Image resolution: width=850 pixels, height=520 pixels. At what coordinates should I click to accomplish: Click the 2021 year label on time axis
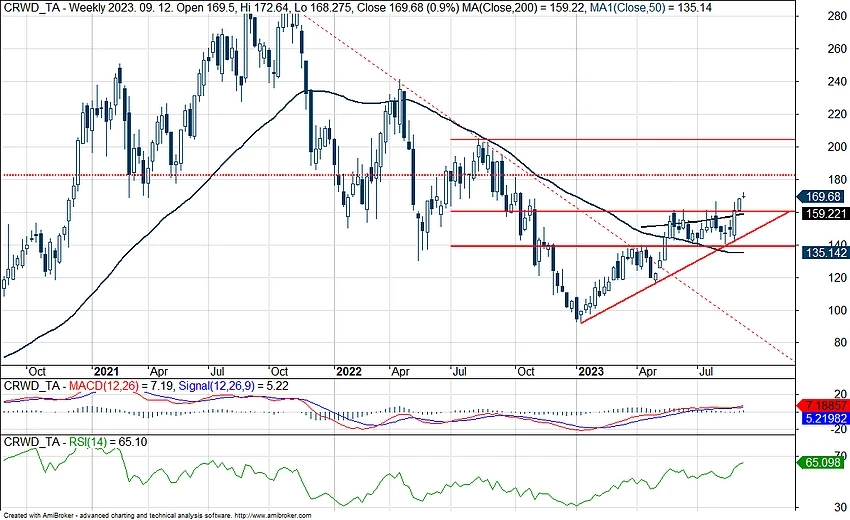click(106, 372)
